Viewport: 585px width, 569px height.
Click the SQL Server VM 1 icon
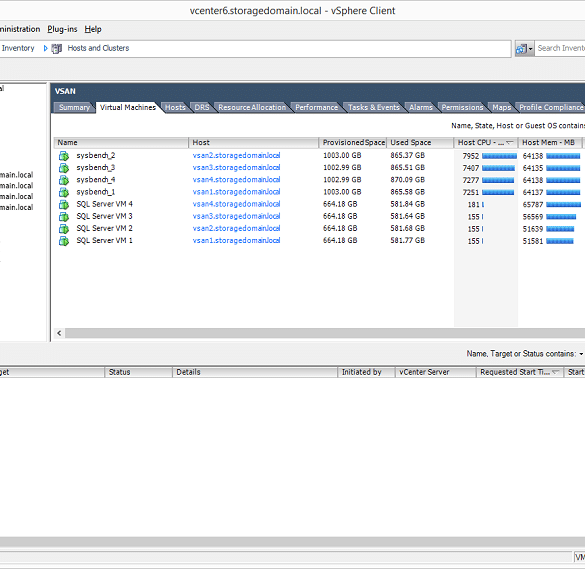pyautogui.click(x=64, y=241)
